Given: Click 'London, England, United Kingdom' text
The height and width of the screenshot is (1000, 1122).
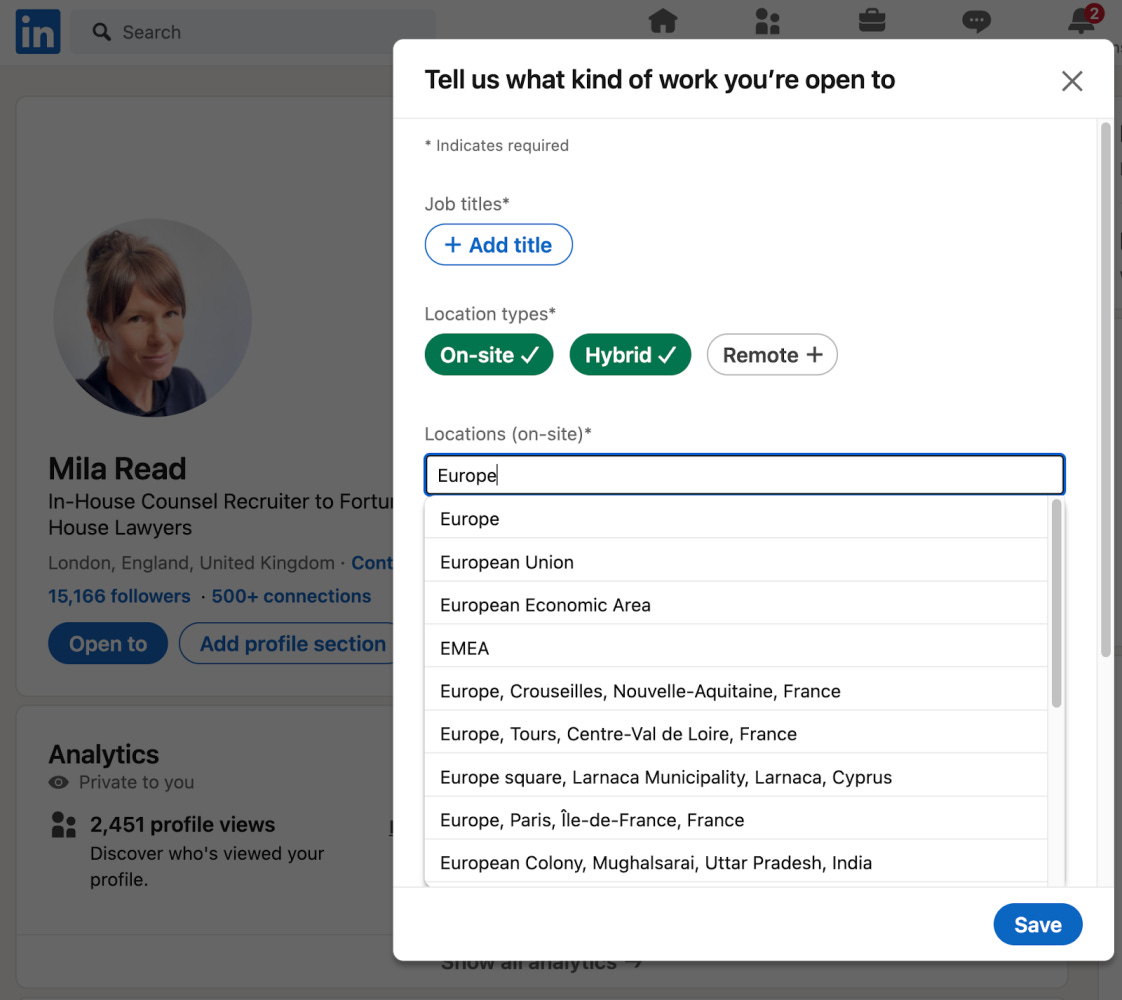Looking at the screenshot, I should pyautogui.click(x=191, y=563).
